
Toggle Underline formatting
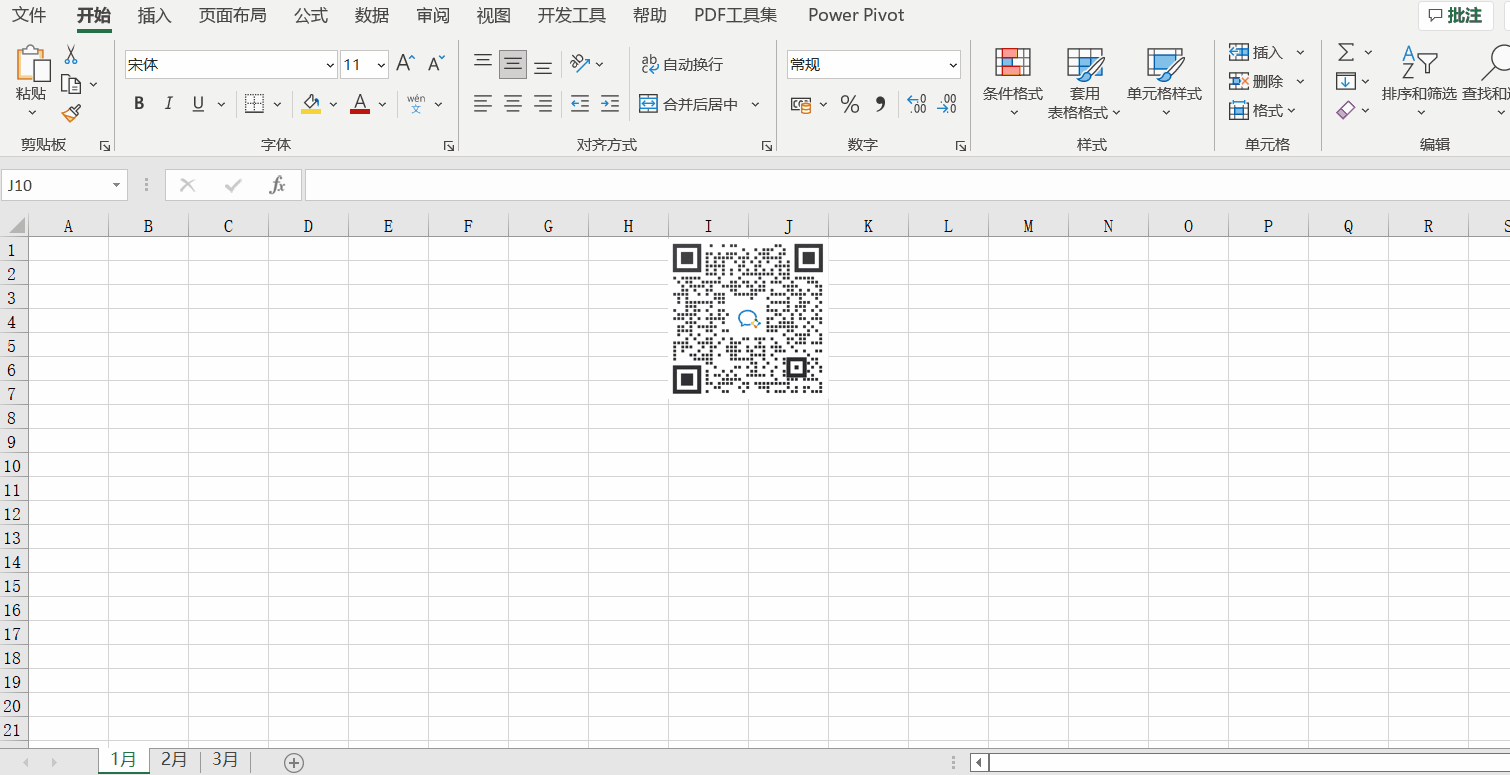click(x=197, y=103)
